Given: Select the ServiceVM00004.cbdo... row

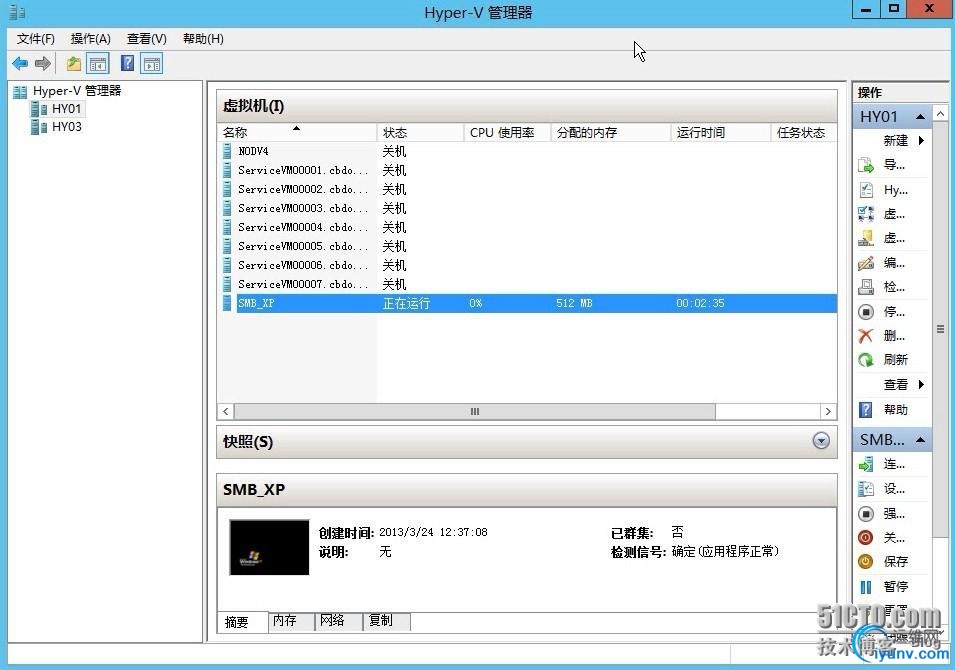Looking at the screenshot, I should point(527,227).
